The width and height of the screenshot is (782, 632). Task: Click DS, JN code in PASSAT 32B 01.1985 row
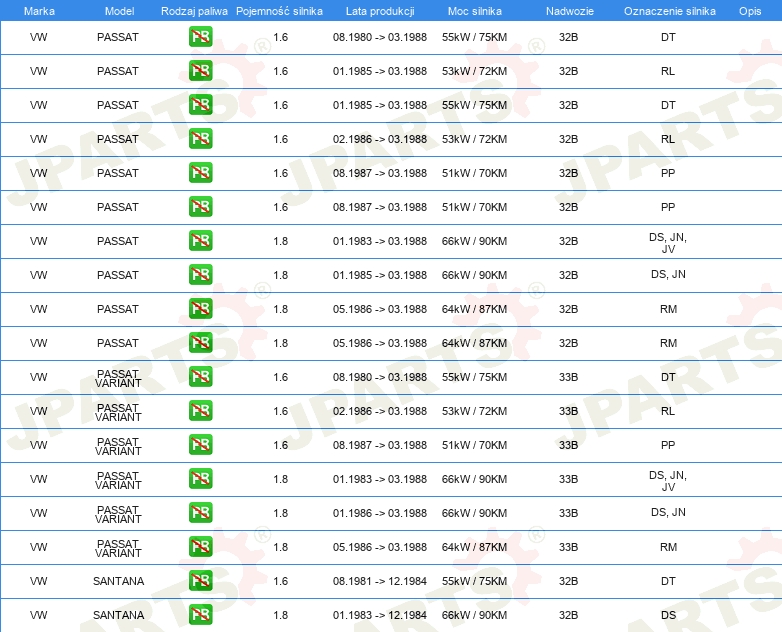click(668, 274)
